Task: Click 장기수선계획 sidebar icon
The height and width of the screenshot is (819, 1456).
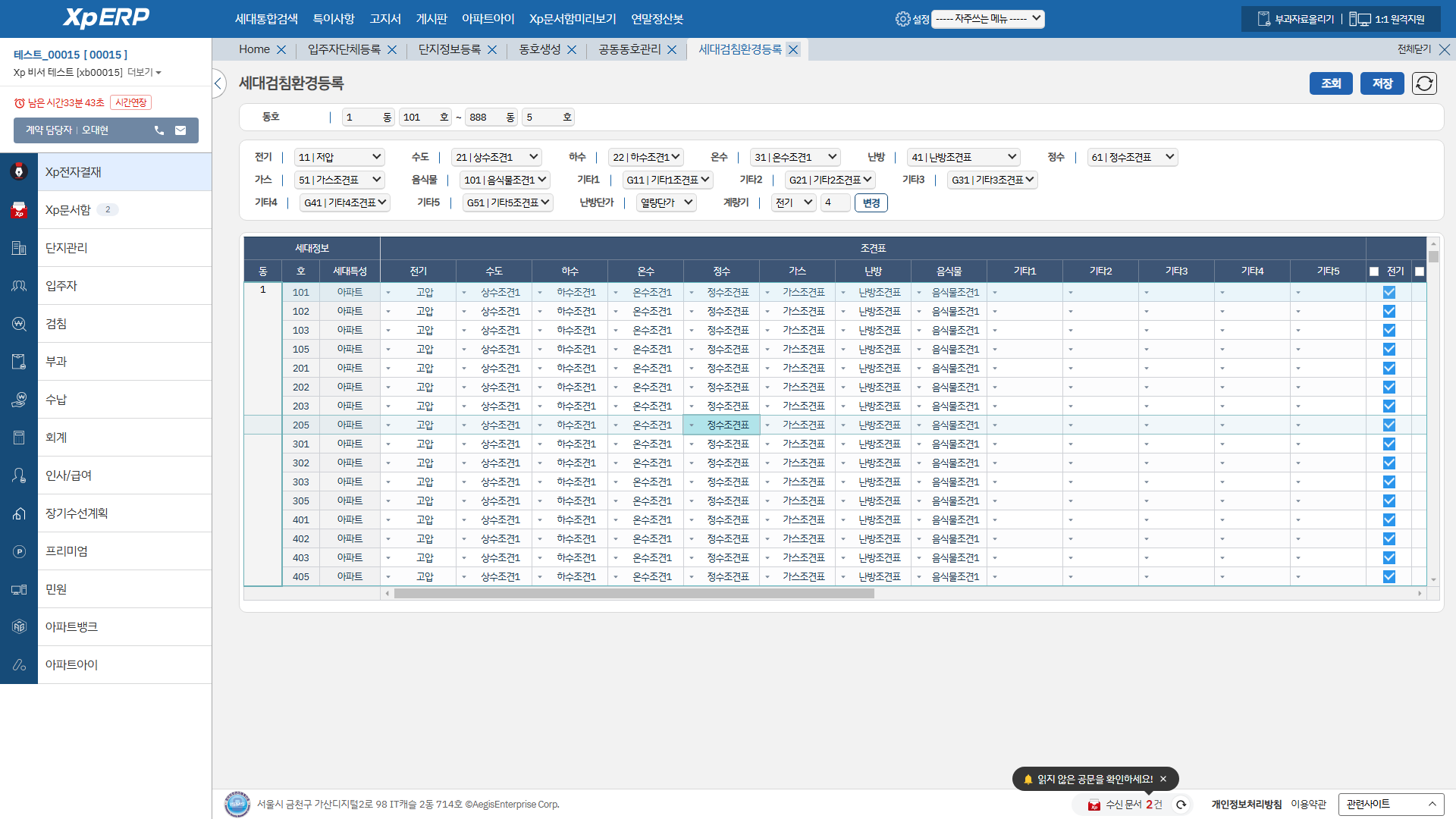Action: click(19, 513)
